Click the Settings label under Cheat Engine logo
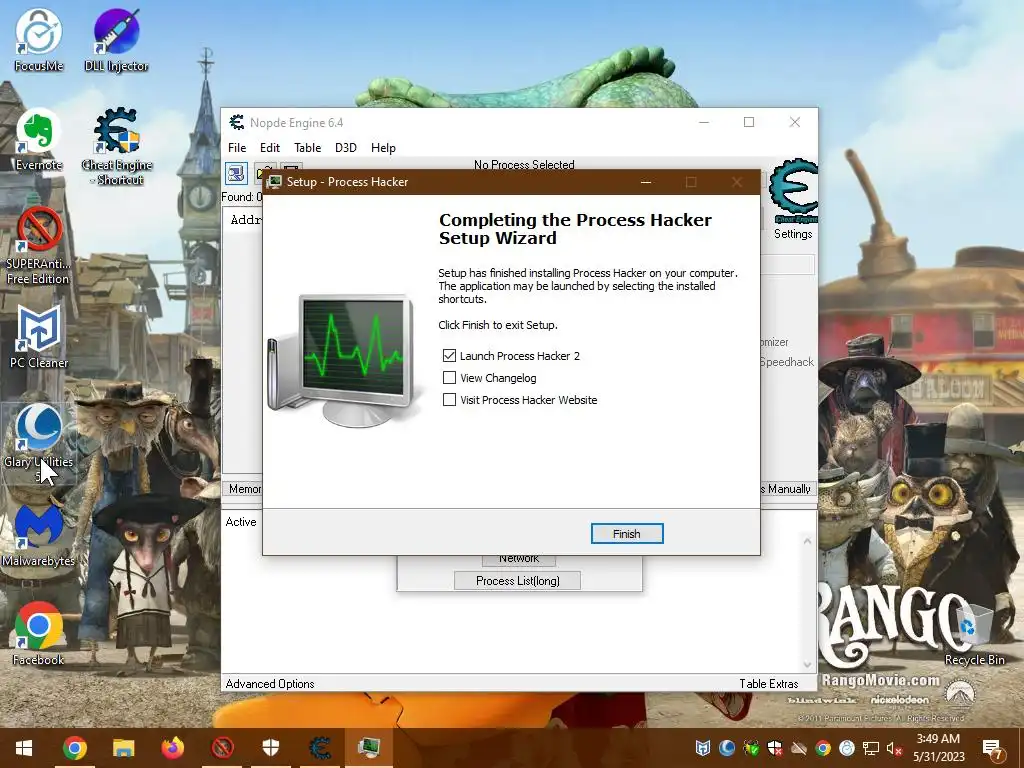 point(793,234)
